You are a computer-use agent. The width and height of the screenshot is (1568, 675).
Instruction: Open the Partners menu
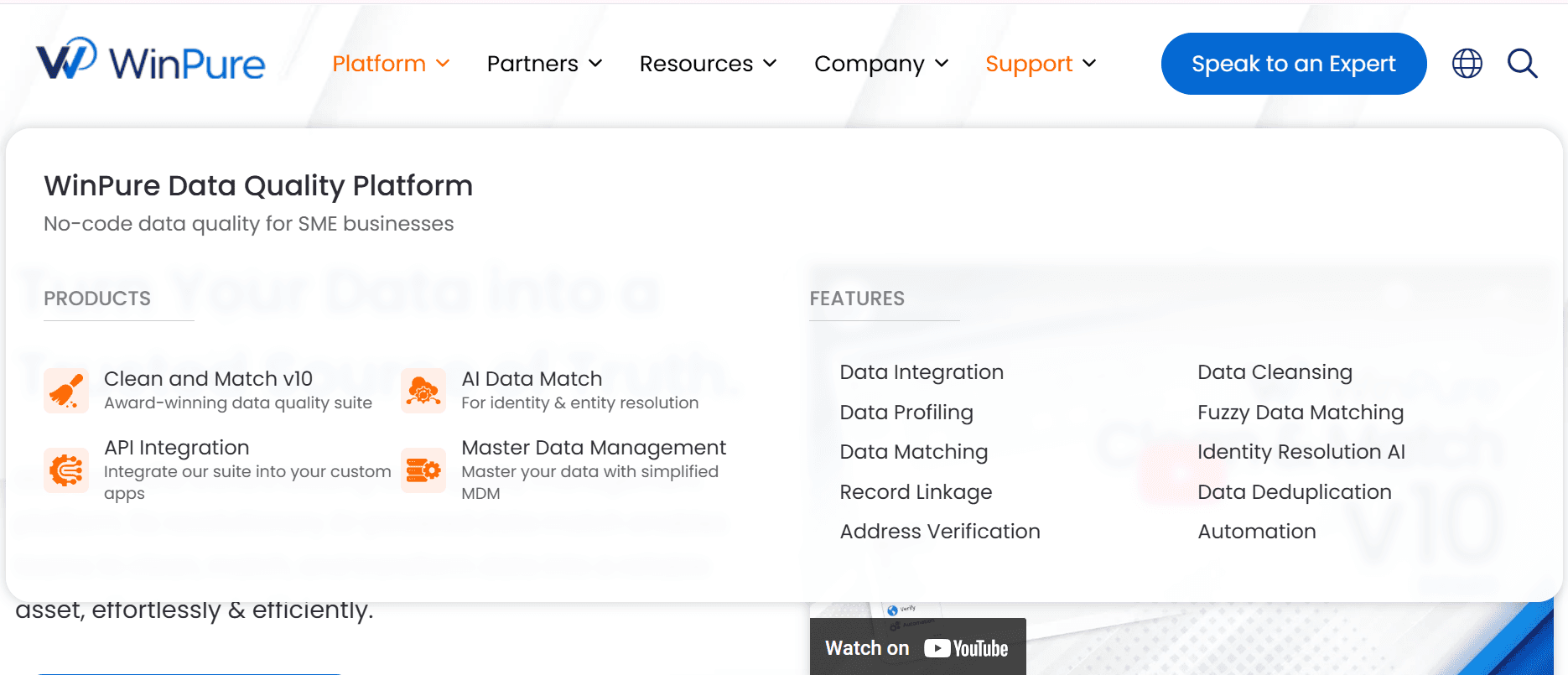click(532, 64)
